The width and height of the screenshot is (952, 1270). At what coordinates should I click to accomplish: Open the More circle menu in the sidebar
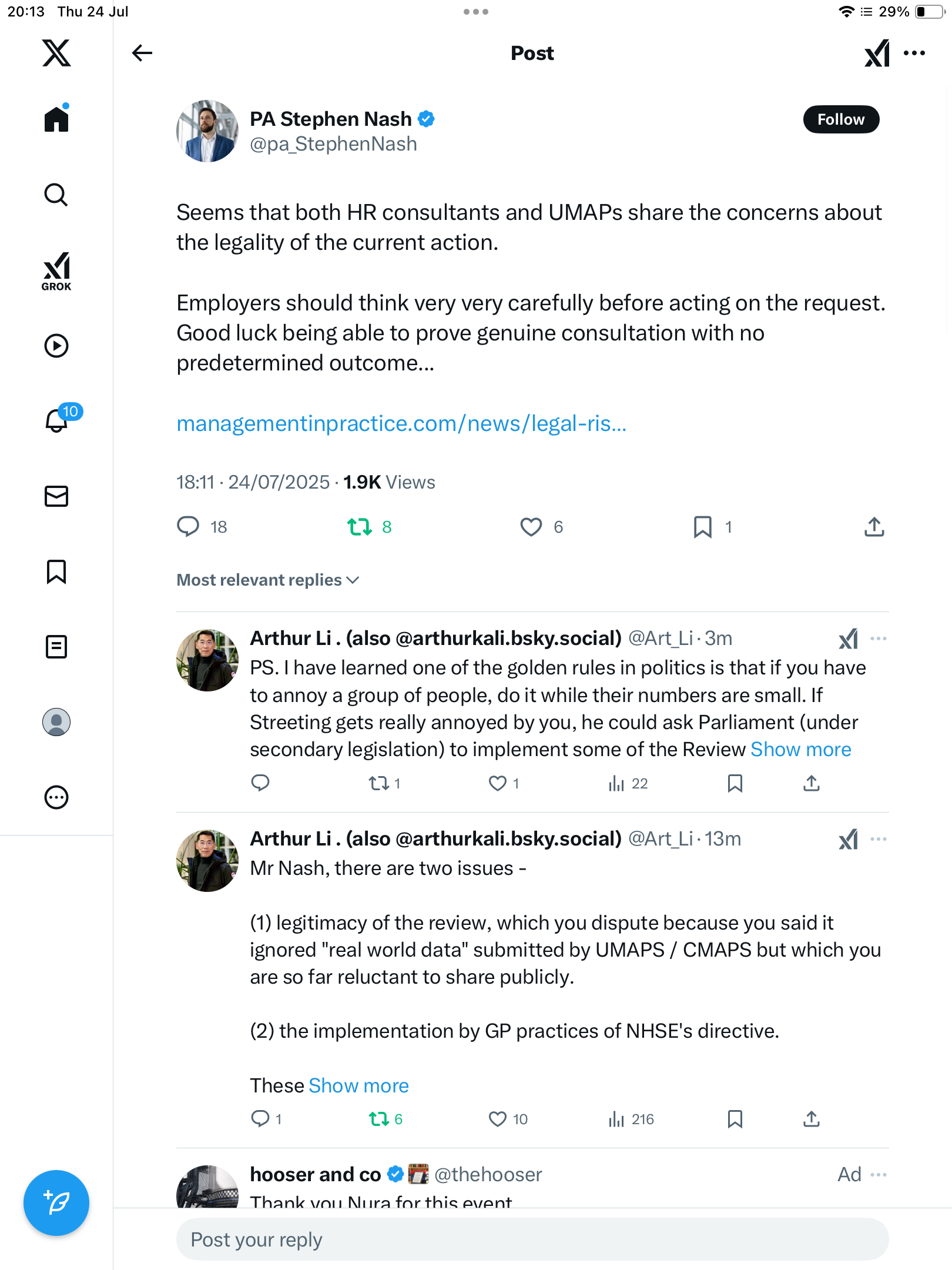(56, 797)
